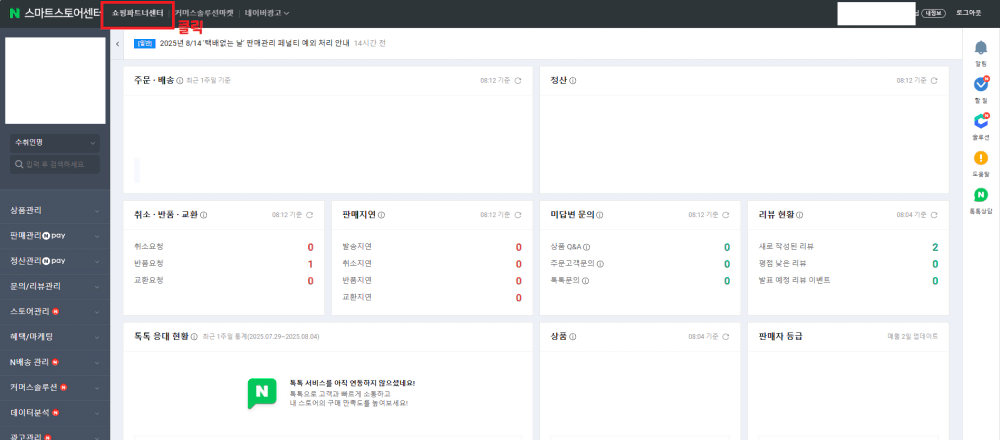Open the '택배없는 날' notice link
This screenshot has width=1000, height=440.
[x=254, y=43]
